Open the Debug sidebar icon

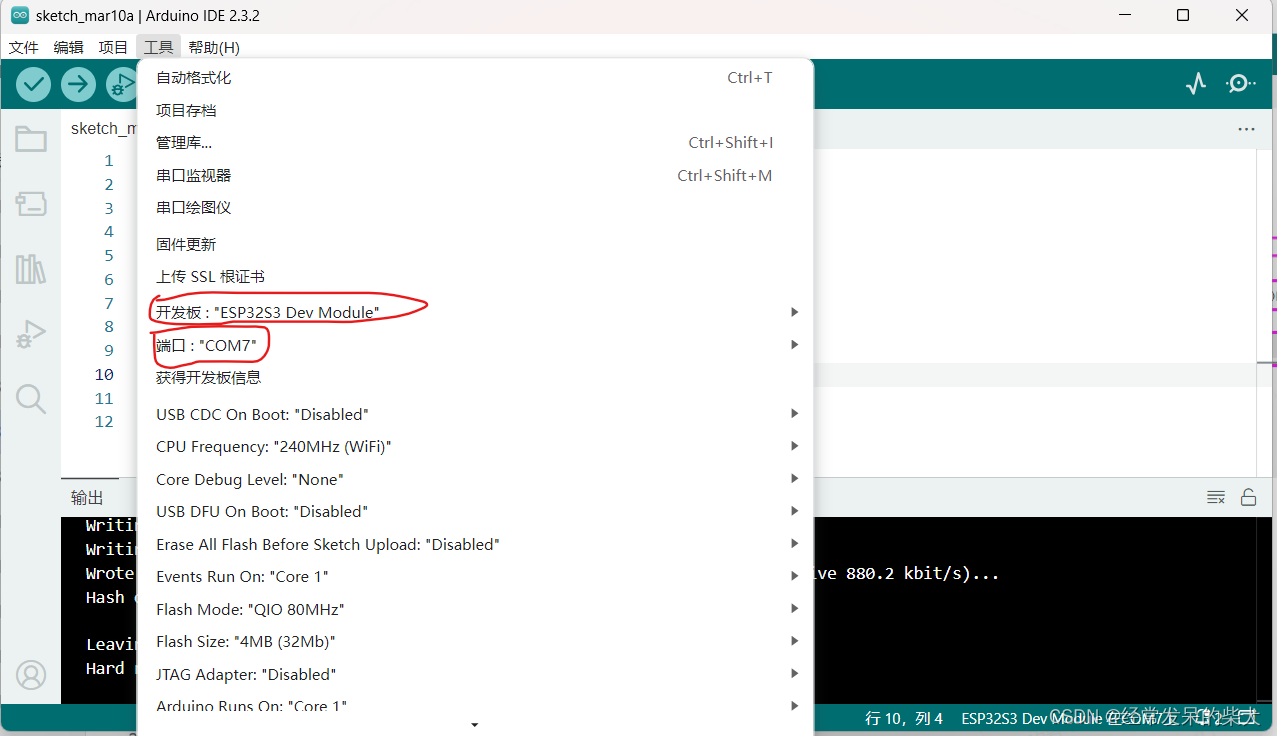[x=31, y=334]
